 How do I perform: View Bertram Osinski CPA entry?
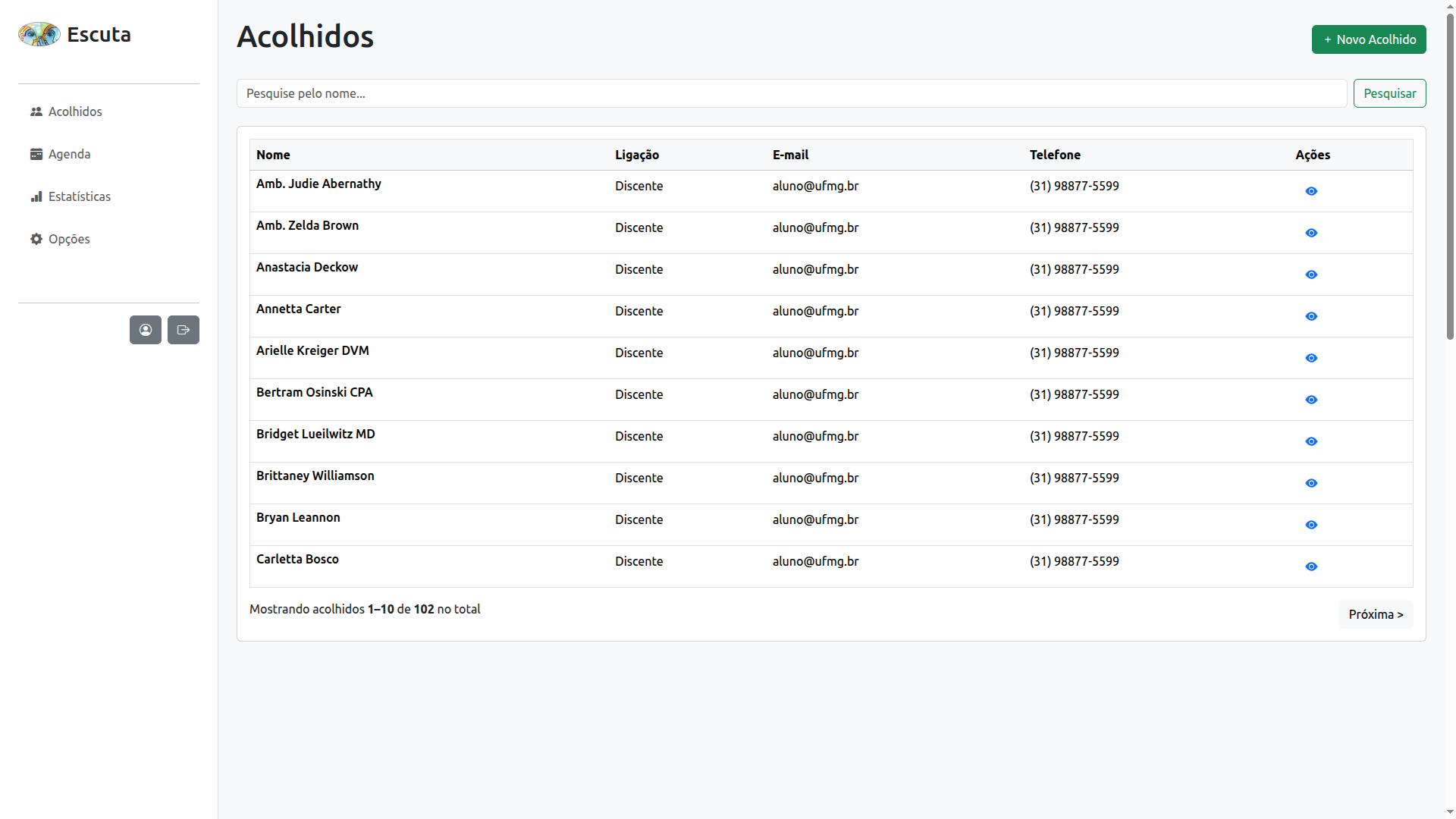pos(1311,400)
